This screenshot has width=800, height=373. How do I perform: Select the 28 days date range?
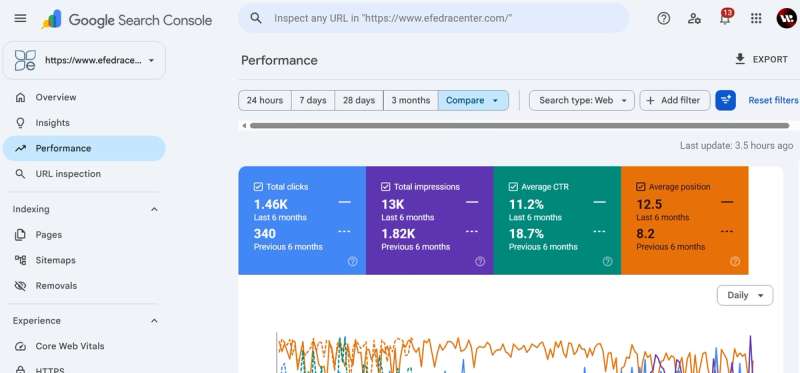[x=359, y=101]
